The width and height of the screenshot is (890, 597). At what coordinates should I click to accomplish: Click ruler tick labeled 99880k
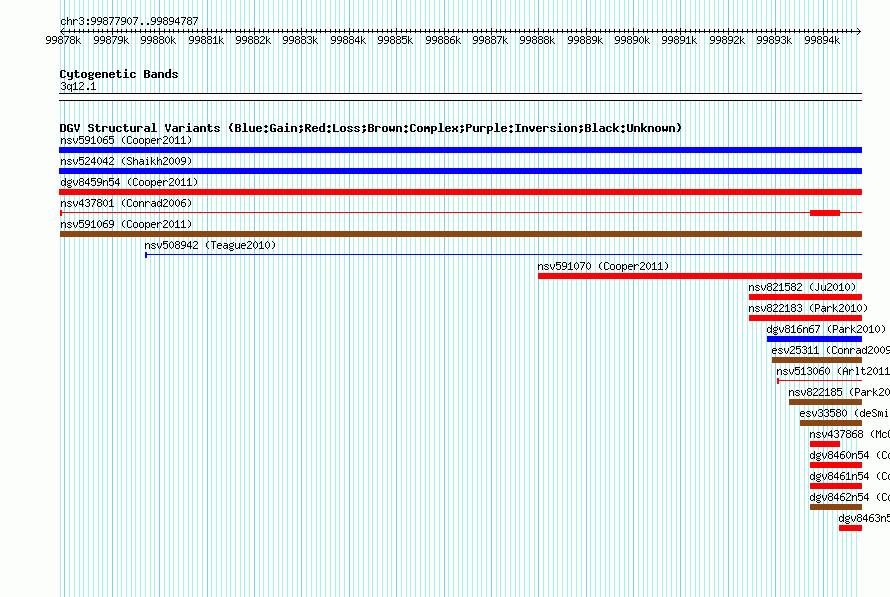point(158,40)
